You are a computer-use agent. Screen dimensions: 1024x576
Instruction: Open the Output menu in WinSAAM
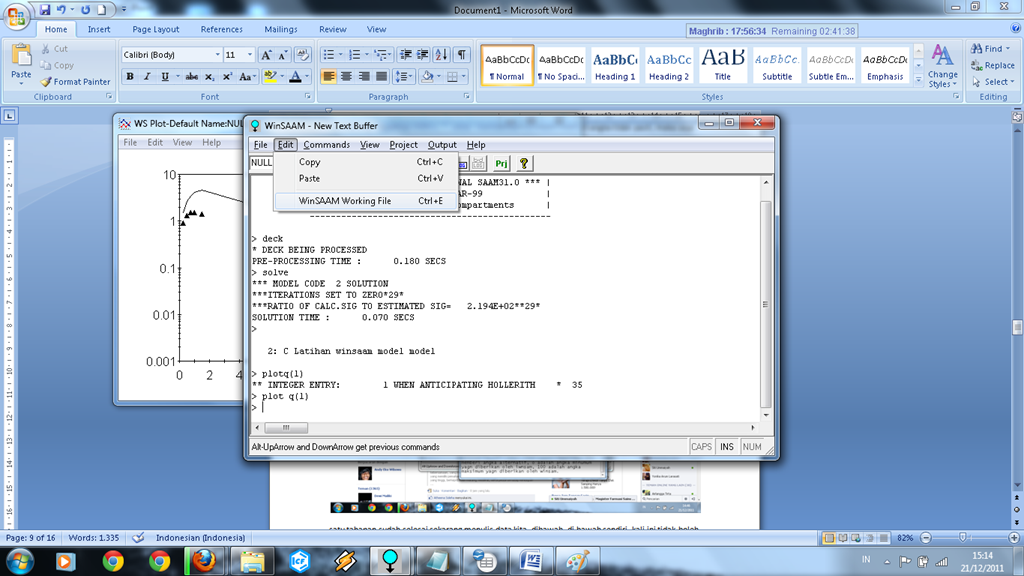(441, 145)
